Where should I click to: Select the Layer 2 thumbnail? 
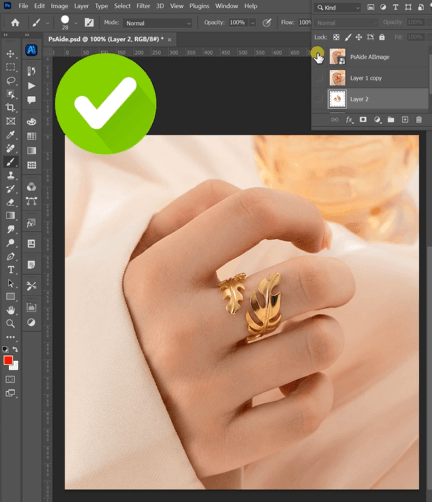[x=337, y=99]
